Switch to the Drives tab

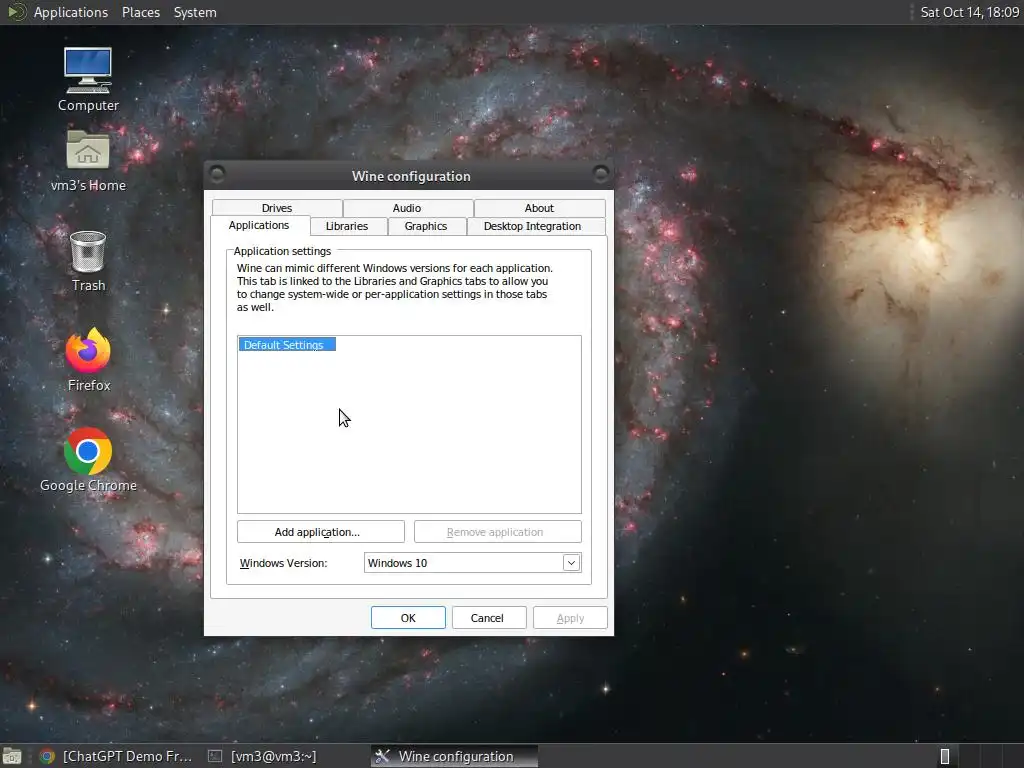[277, 208]
